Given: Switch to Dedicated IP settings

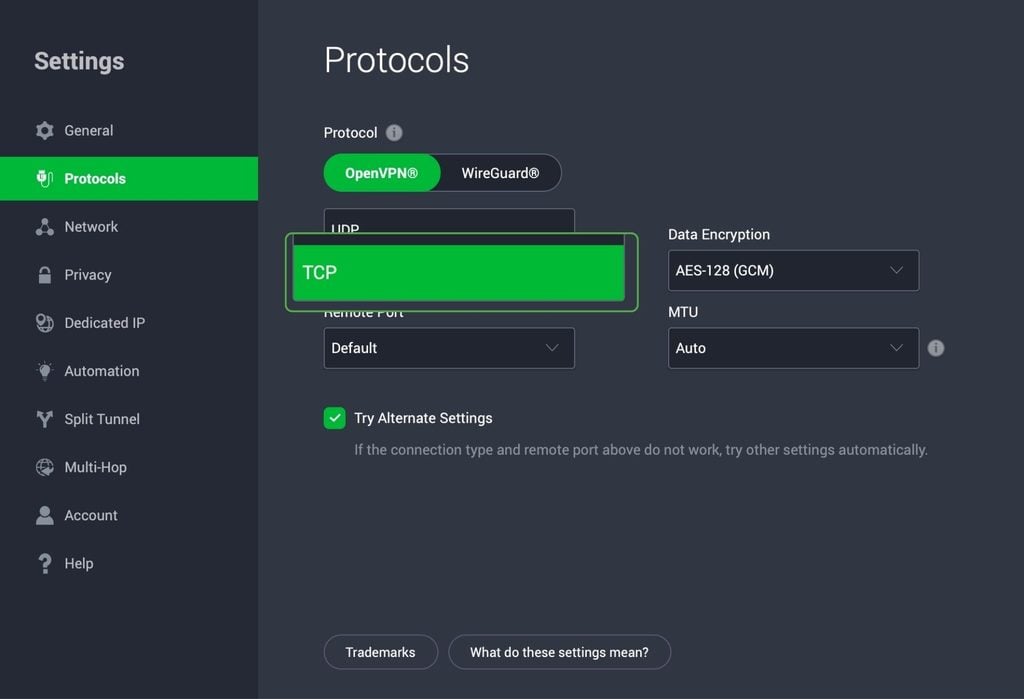Looking at the screenshot, I should tap(129, 323).
